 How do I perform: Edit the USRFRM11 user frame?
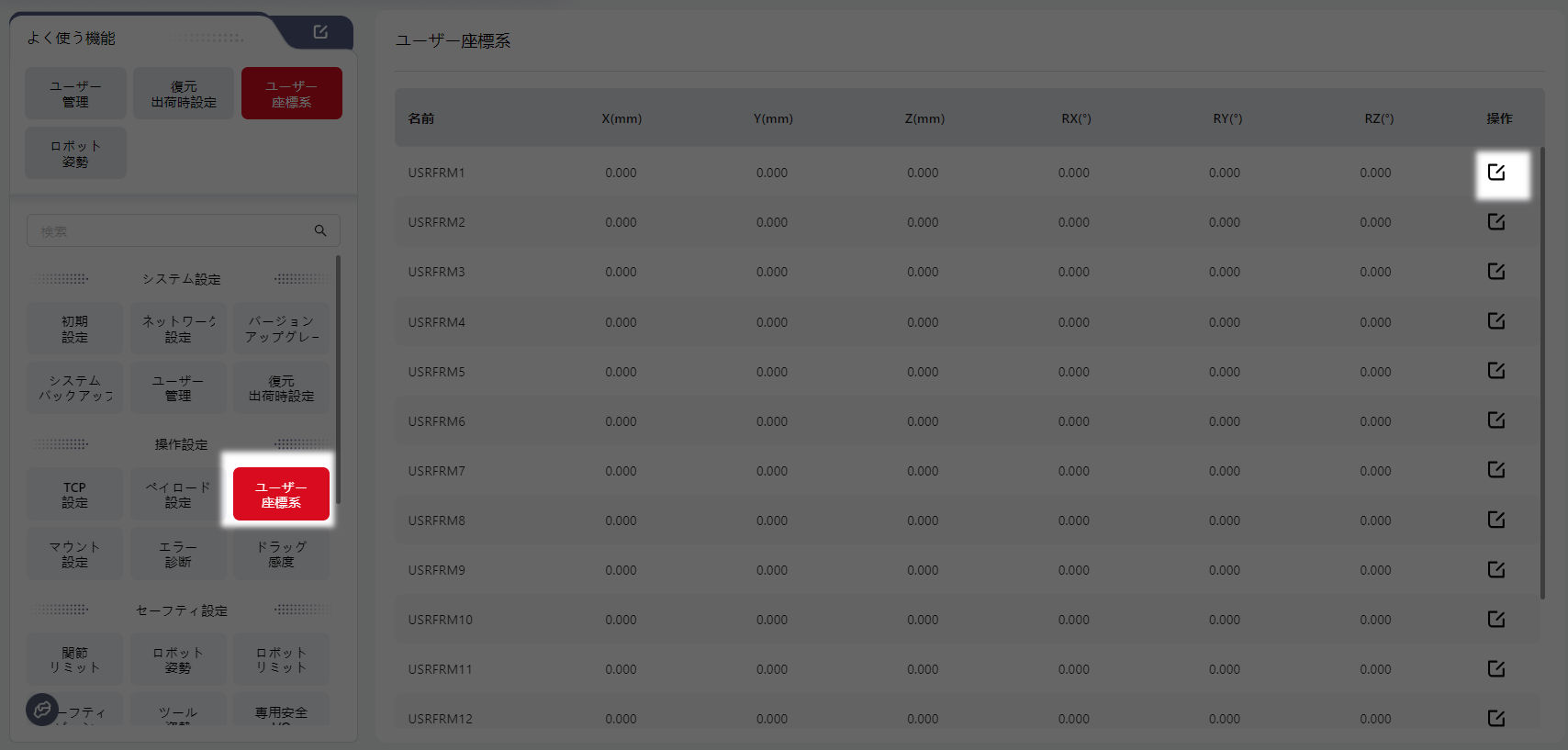1495,668
